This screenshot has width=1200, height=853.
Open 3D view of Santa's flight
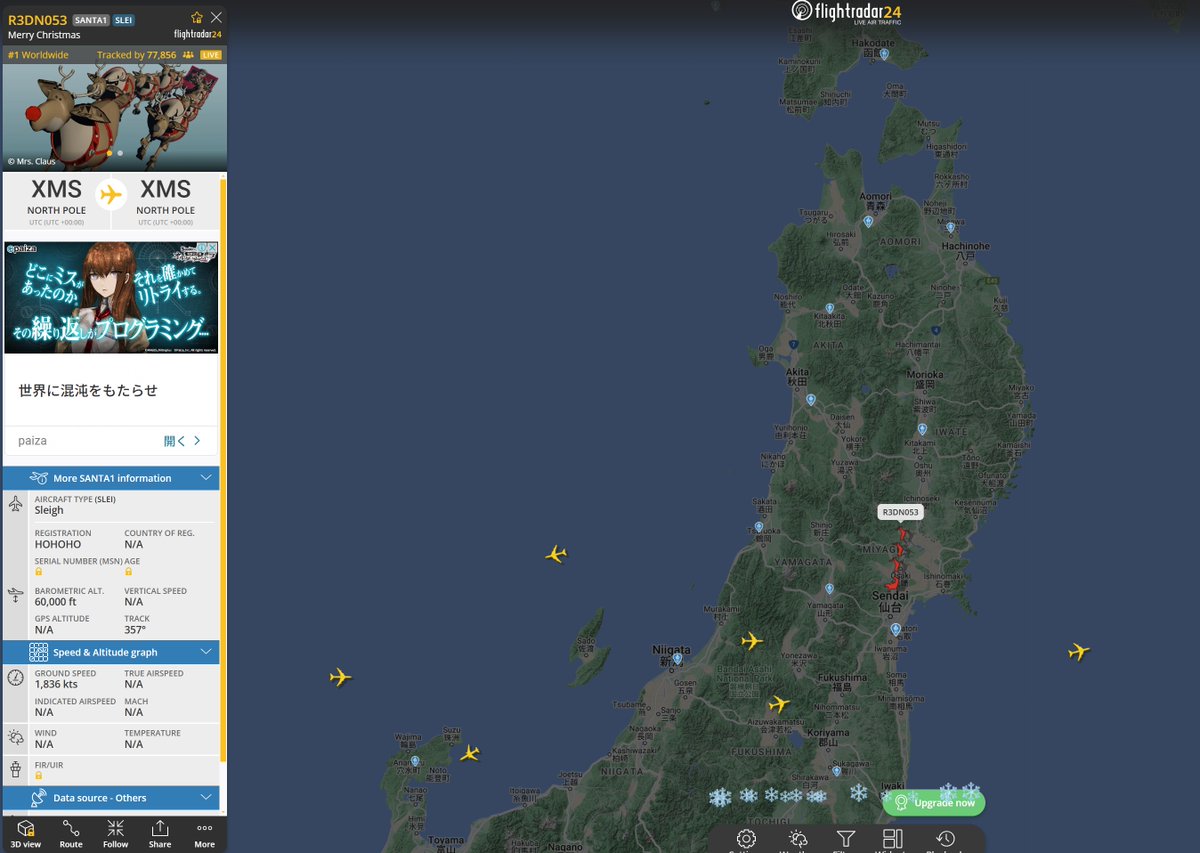pos(26,835)
